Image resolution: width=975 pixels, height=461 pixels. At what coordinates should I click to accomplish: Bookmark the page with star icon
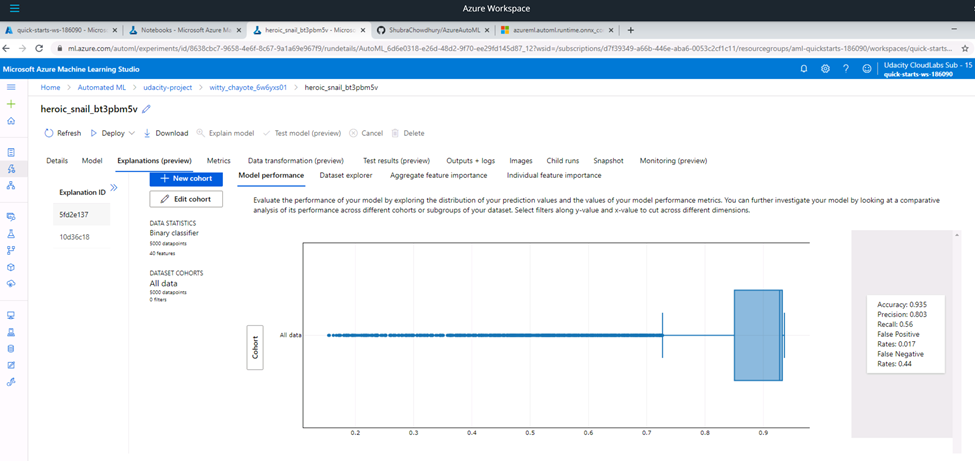tap(966, 48)
